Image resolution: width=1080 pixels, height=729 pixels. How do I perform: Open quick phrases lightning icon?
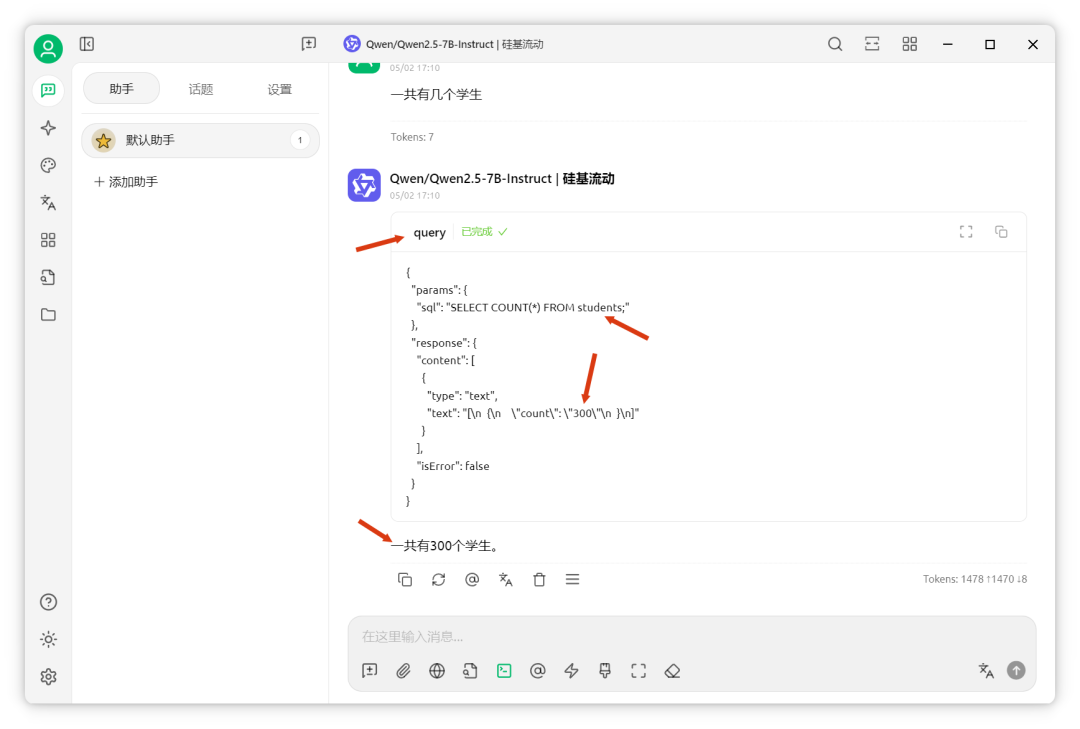[x=571, y=670]
